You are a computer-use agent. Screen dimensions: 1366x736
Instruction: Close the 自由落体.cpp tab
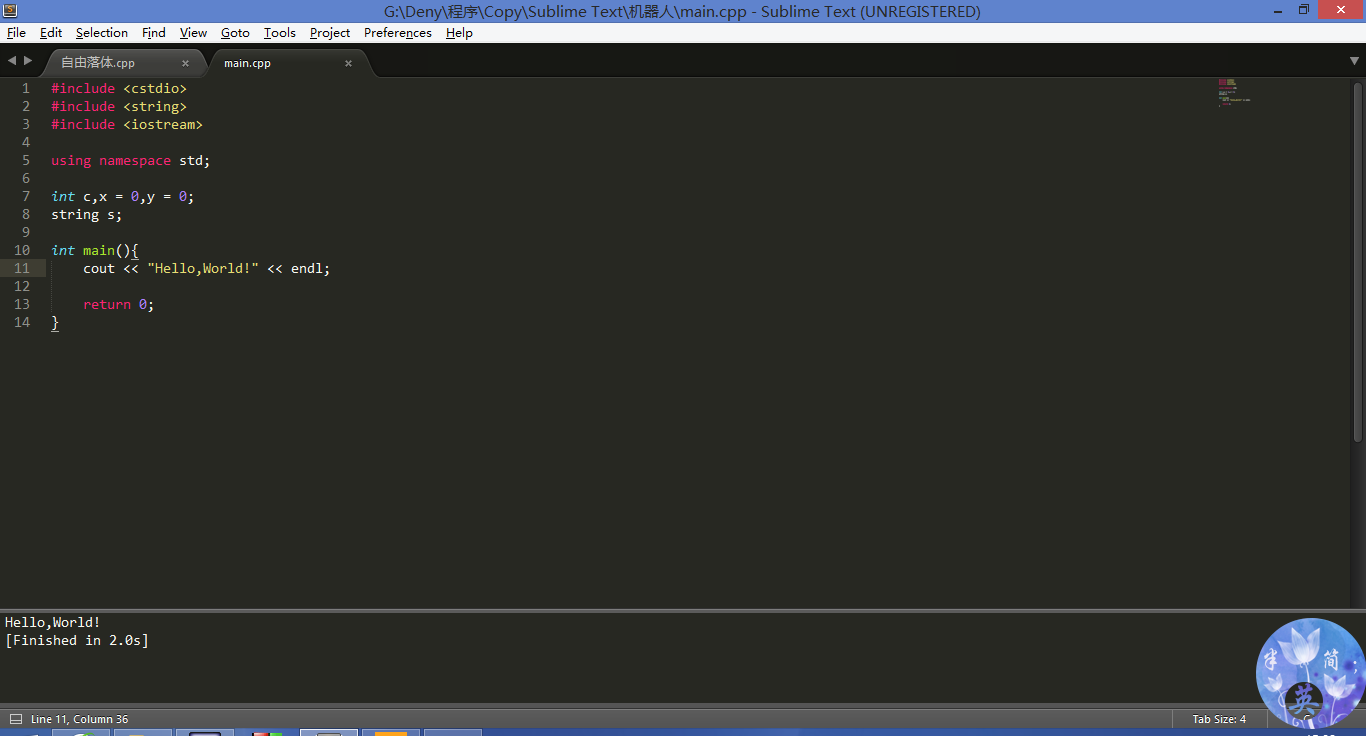tap(185, 62)
